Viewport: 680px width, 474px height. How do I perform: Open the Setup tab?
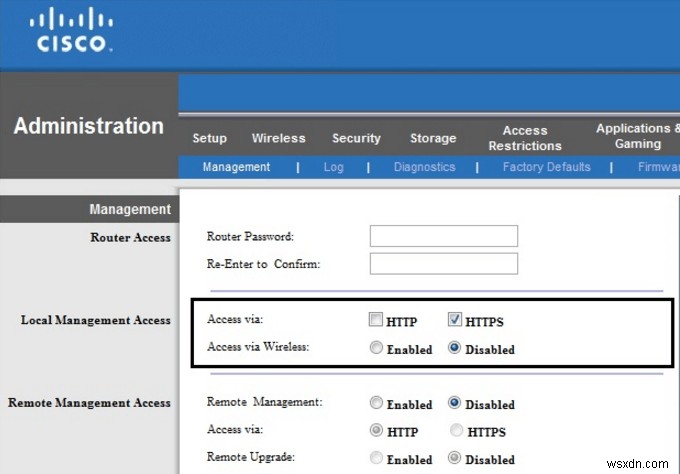click(x=209, y=138)
